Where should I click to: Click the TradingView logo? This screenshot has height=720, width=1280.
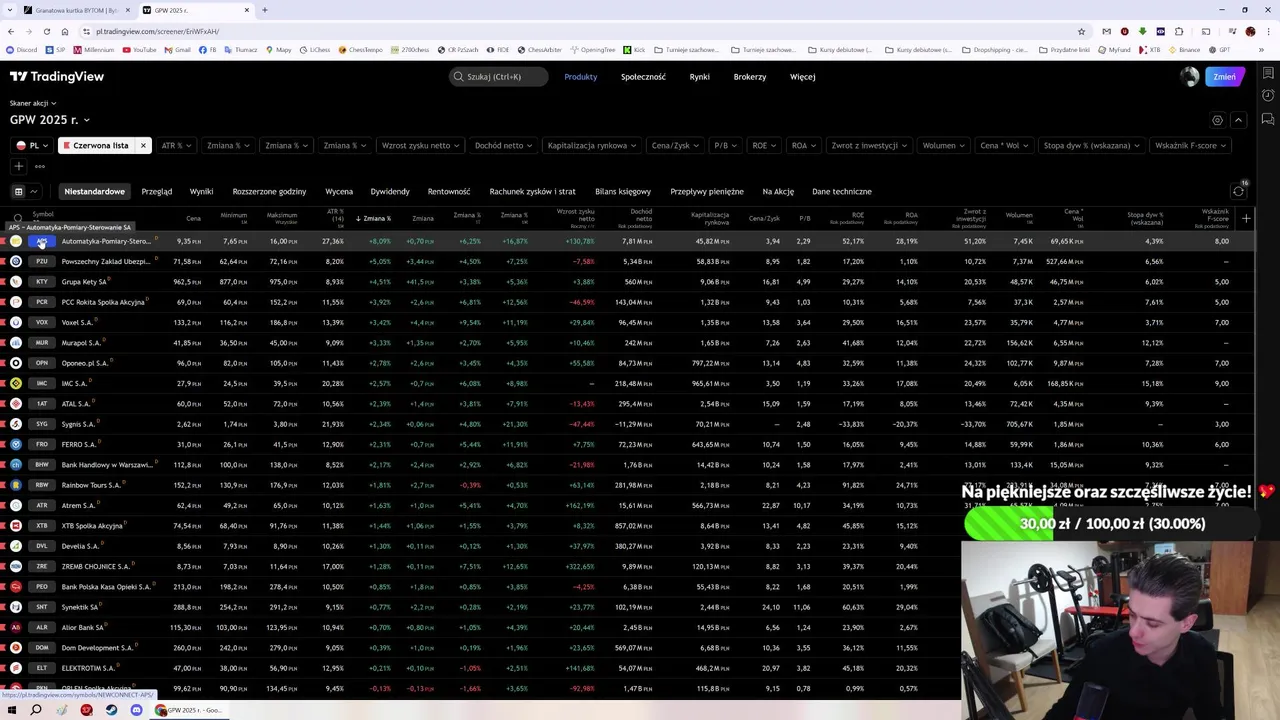57,76
